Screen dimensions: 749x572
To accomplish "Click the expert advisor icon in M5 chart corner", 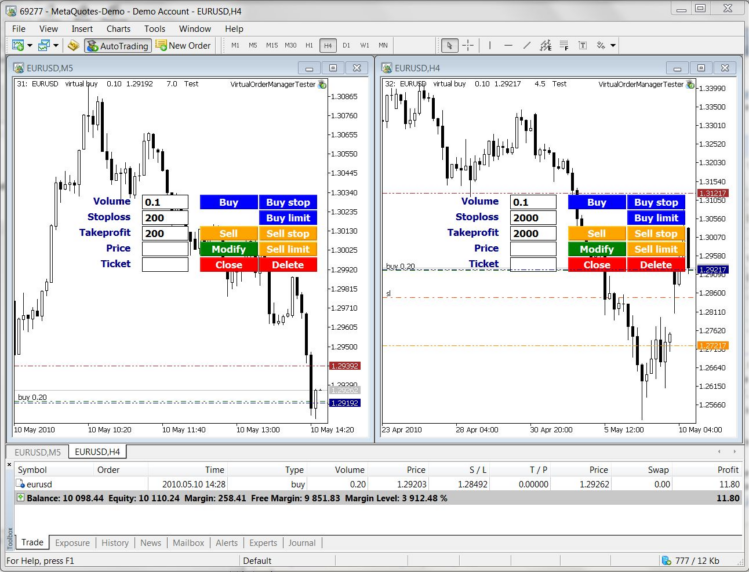I will (x=322, y=85).
